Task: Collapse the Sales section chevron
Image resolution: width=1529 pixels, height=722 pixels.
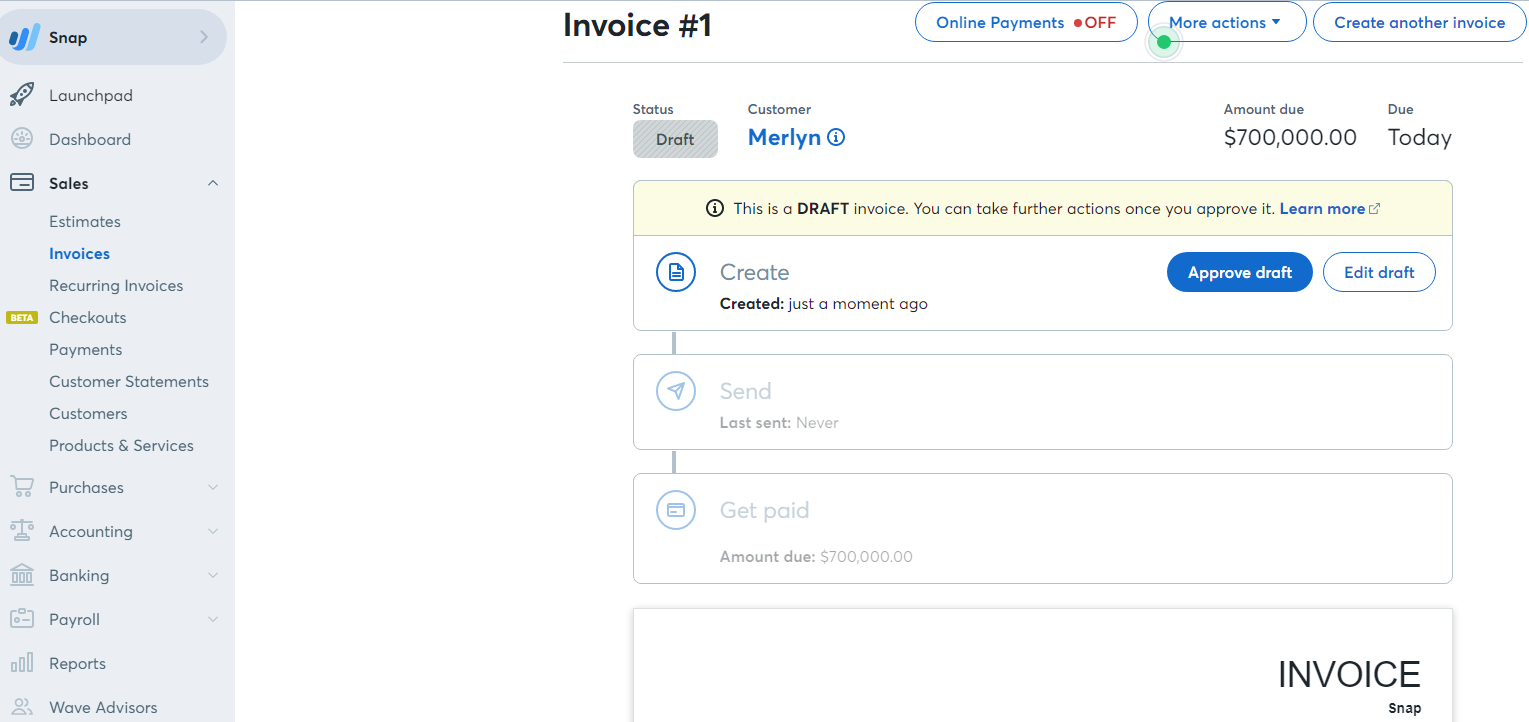Action: pyautogui.click(x=212, y=183)
